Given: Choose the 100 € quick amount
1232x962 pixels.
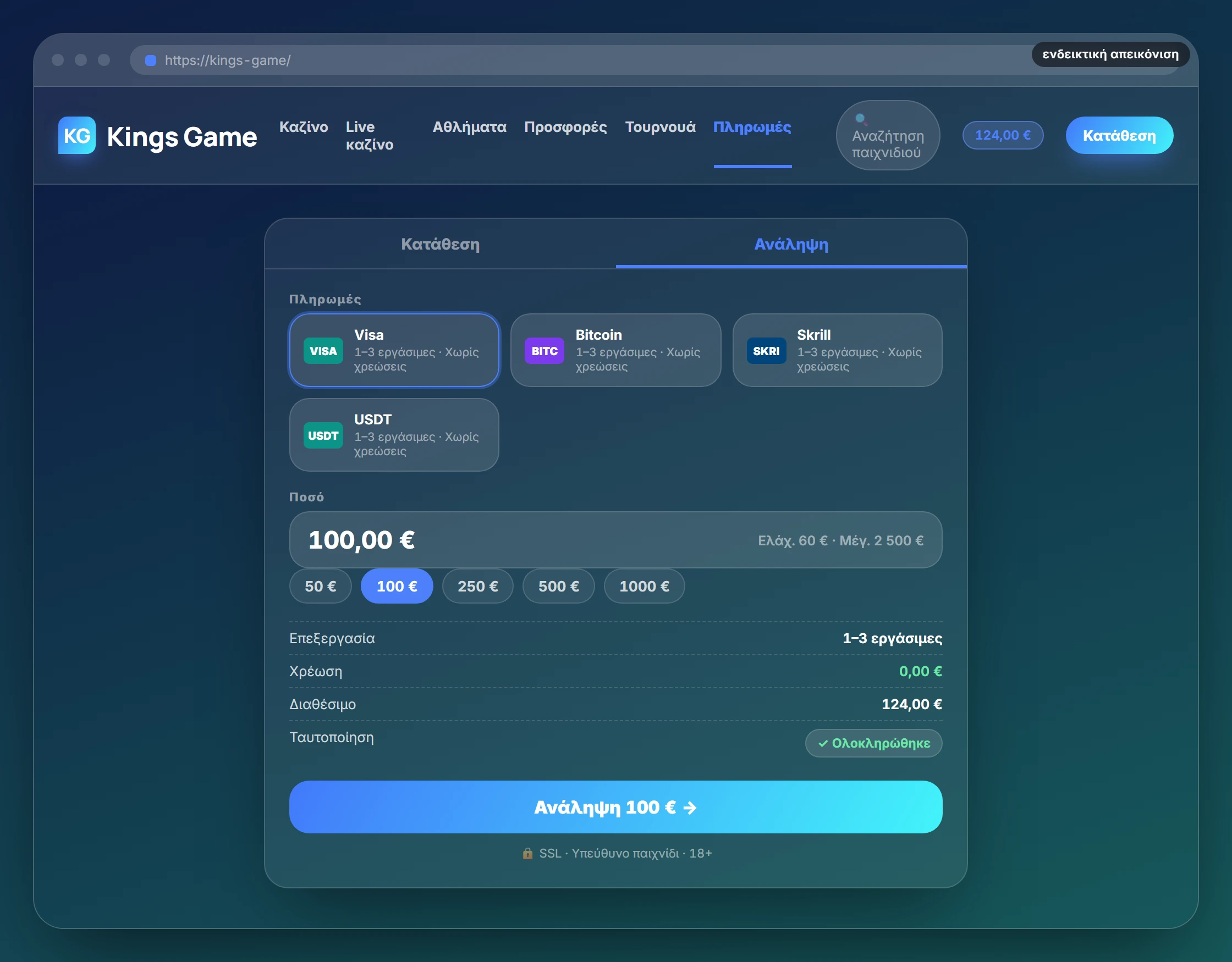Looking at the screenshot, I should [x=397, y=587].
